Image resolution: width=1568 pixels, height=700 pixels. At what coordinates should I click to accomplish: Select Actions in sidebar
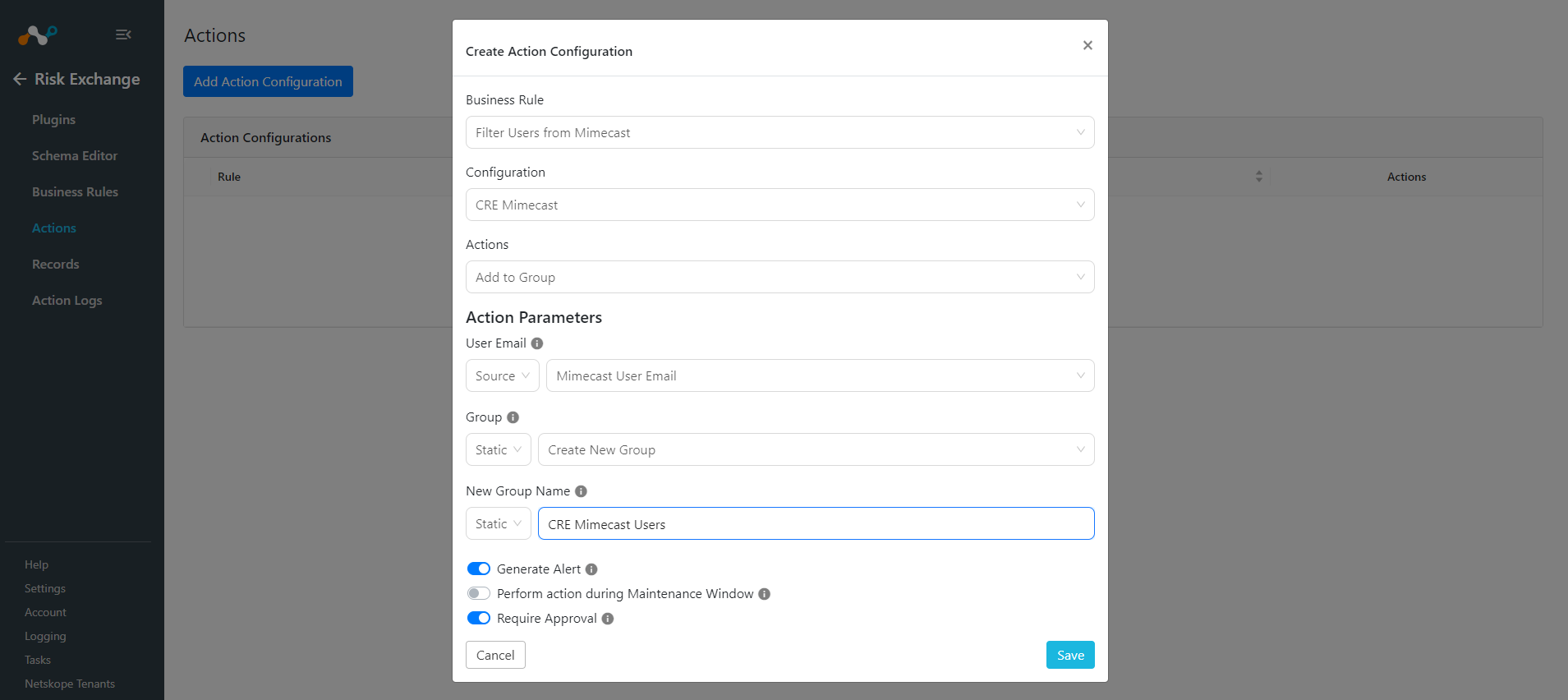tap(54, 228)
